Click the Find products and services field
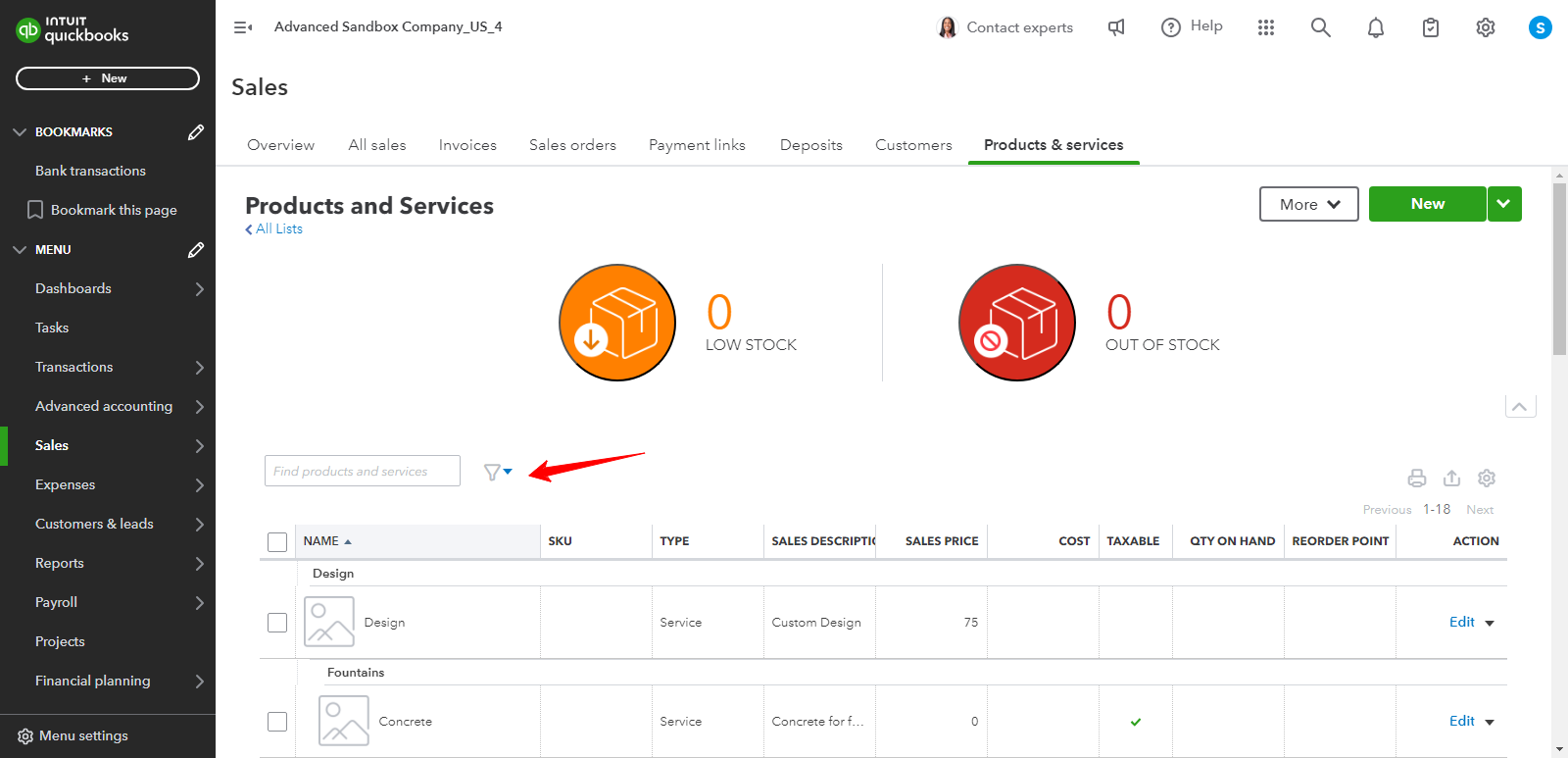Image resolution: width=1568 pixels, height=758 pixels. 363,471
